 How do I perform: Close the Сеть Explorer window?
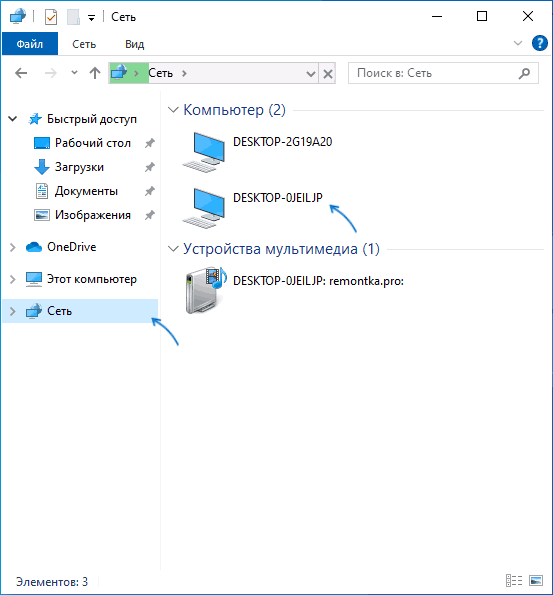tap(528, 16)
